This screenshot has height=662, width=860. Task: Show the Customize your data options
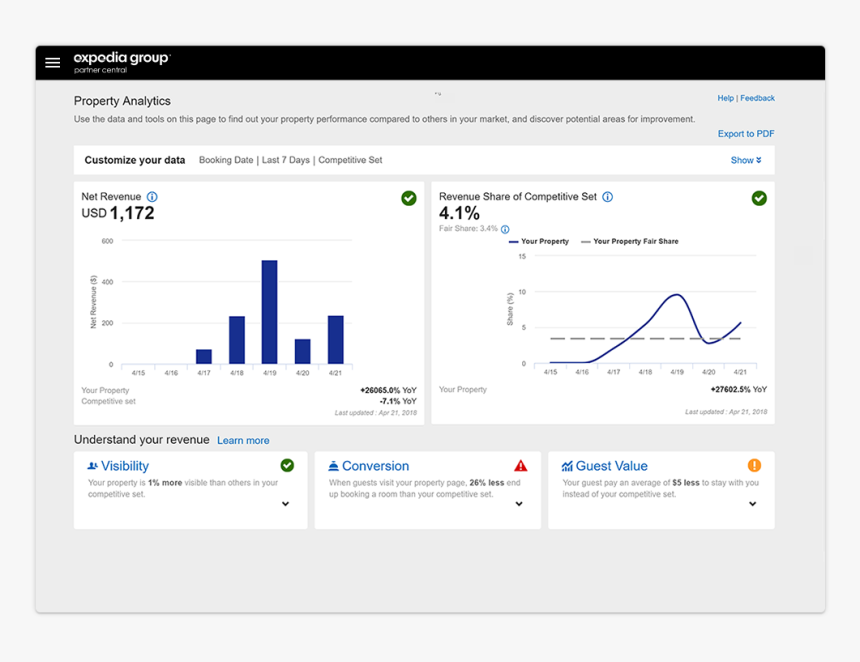[x=746, y=160]
